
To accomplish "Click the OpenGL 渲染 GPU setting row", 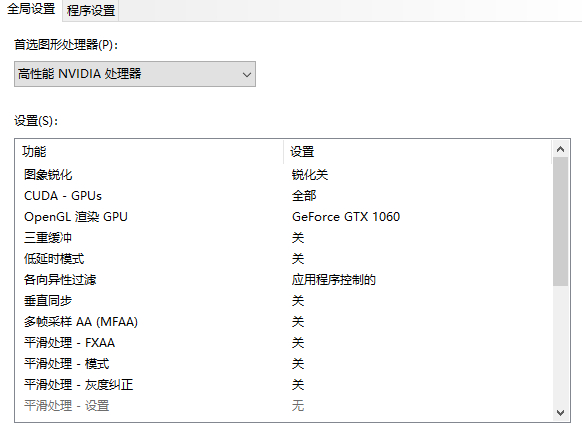I will (284, 216).
